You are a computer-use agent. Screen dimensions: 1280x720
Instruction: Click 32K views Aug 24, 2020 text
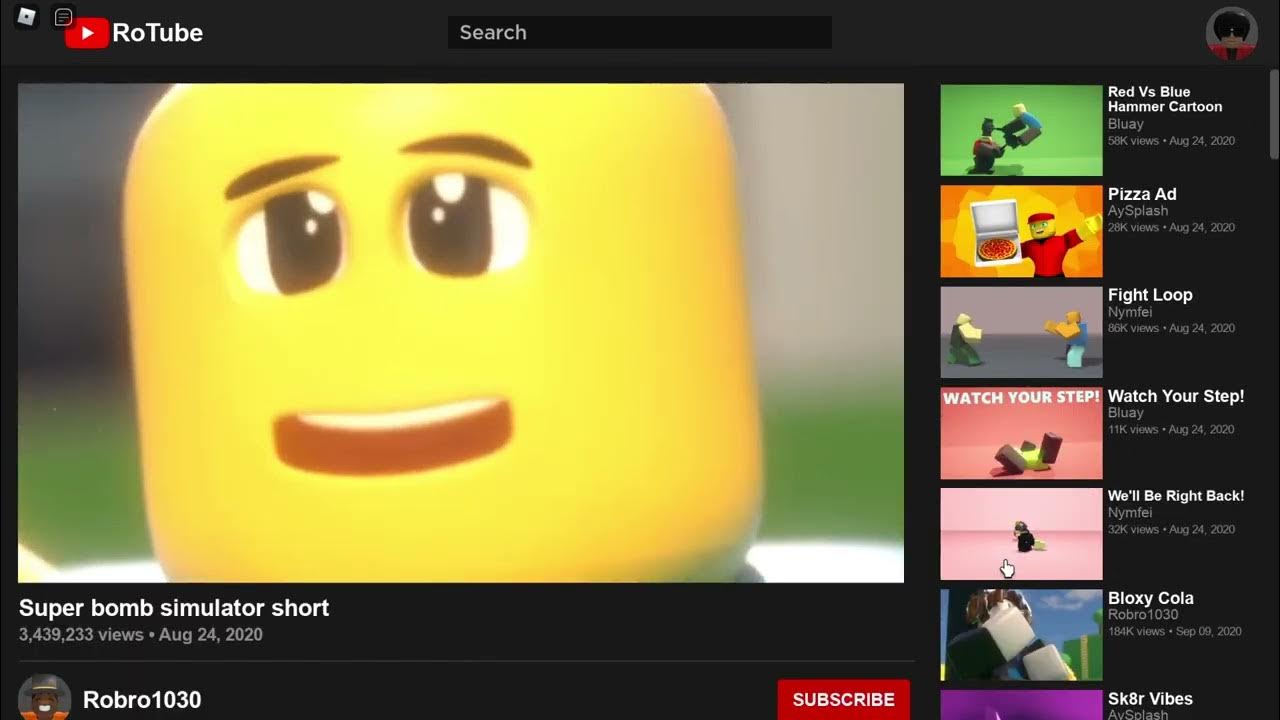pyautogui.click(x=1171, y=529)
